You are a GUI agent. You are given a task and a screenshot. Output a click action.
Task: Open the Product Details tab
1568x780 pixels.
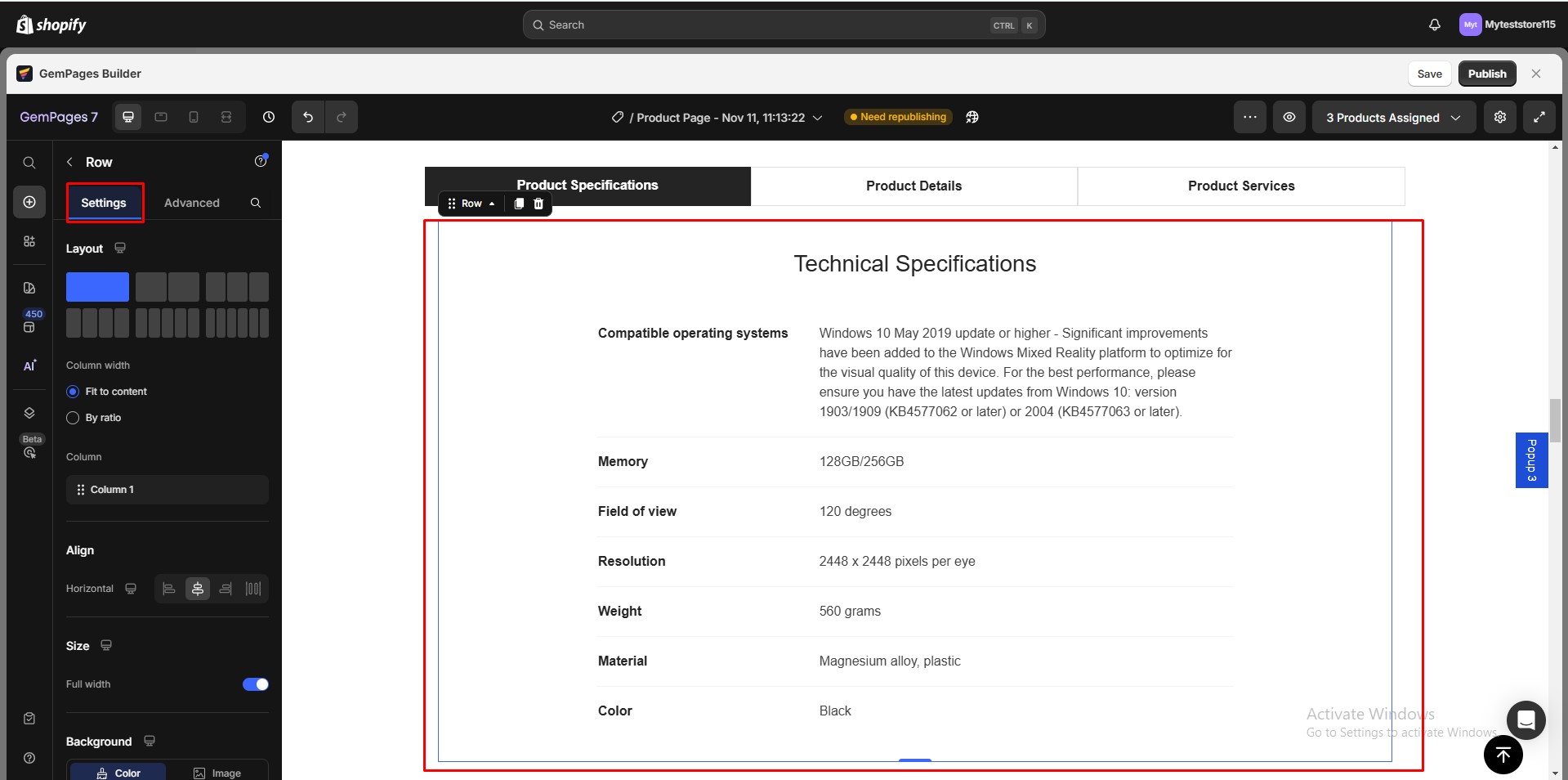(x=914, y=186)
